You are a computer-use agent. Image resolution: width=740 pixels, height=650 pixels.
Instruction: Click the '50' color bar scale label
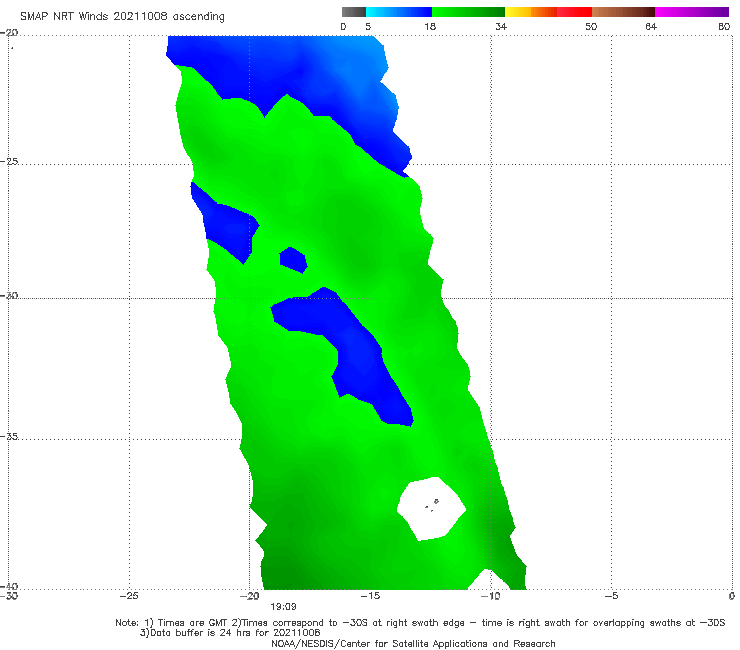[x=591, y=26]
